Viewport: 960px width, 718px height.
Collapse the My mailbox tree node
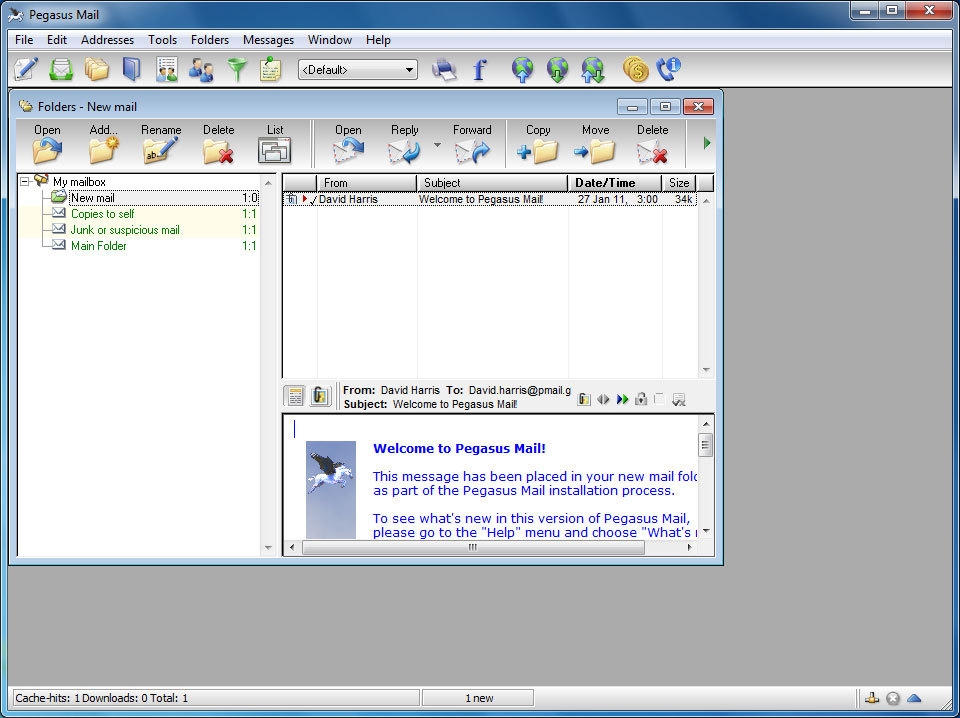pos(25,182)
